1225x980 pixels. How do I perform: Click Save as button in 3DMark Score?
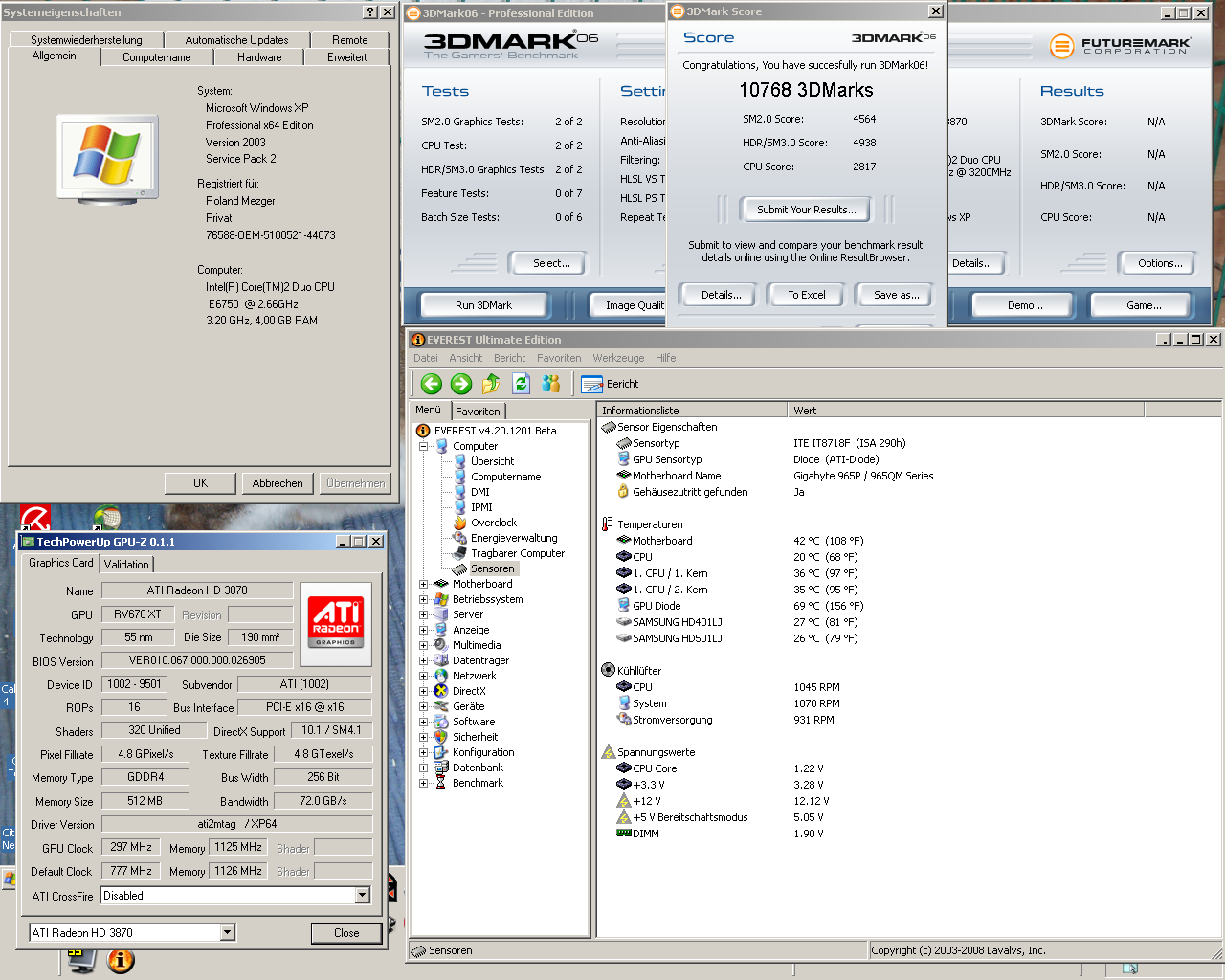pos(897,295)
